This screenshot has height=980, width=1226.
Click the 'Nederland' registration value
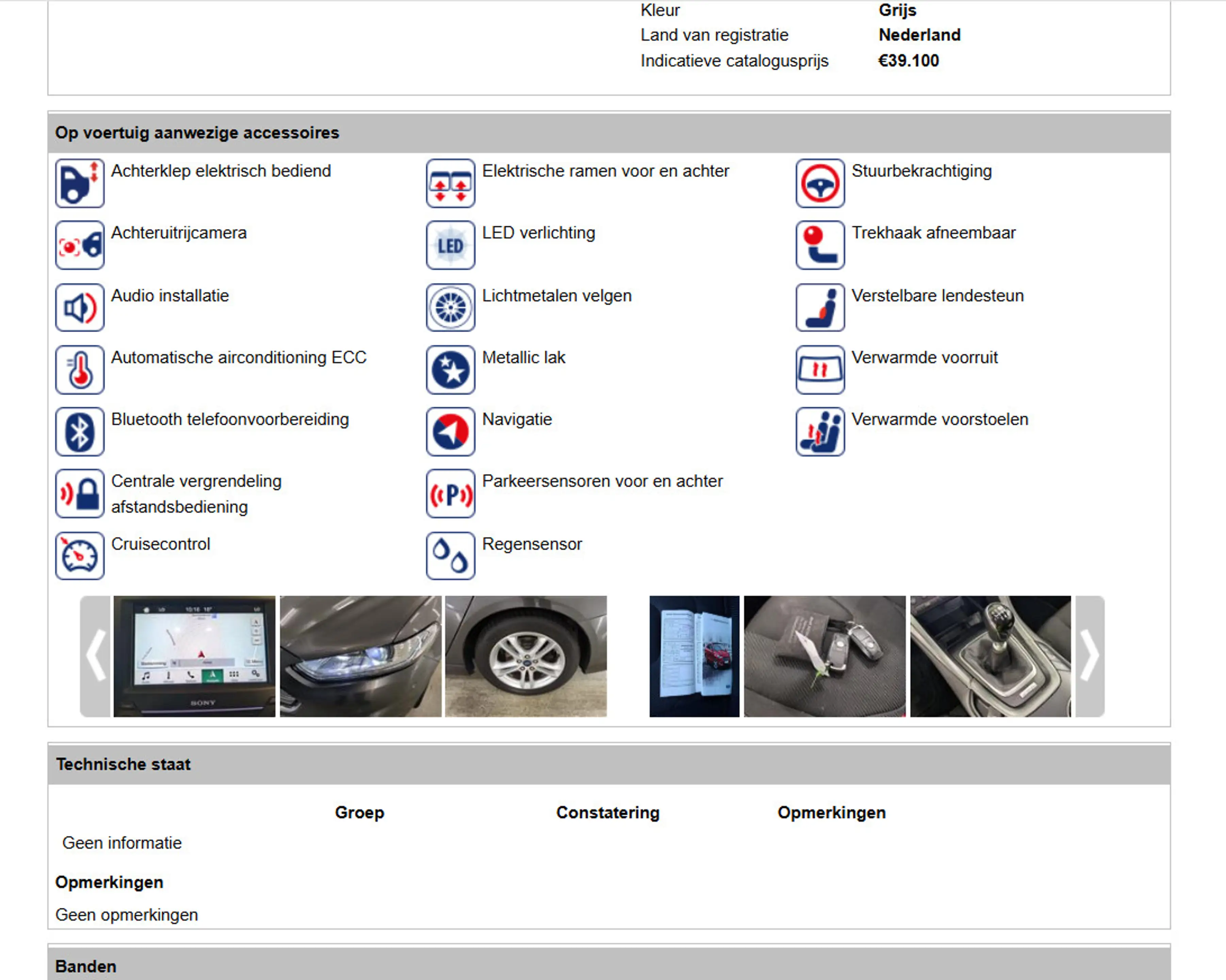[919, 35]
